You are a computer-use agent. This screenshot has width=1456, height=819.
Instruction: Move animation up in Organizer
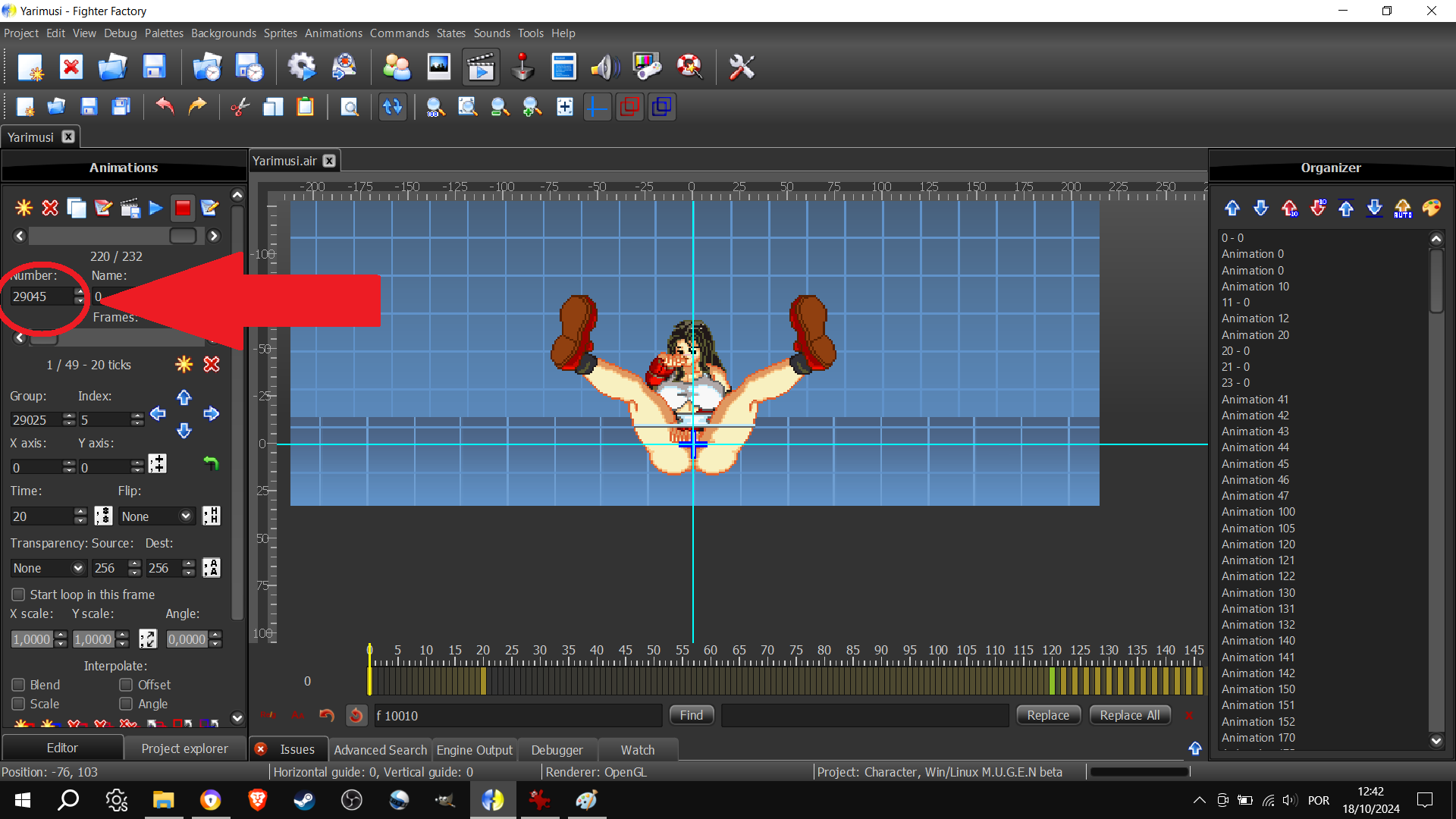pos(1232,208)
